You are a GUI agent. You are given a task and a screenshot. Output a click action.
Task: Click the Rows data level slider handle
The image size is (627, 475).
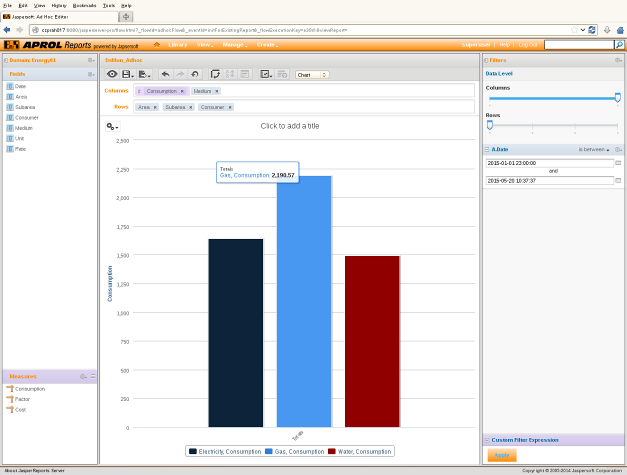pos(489,125)
